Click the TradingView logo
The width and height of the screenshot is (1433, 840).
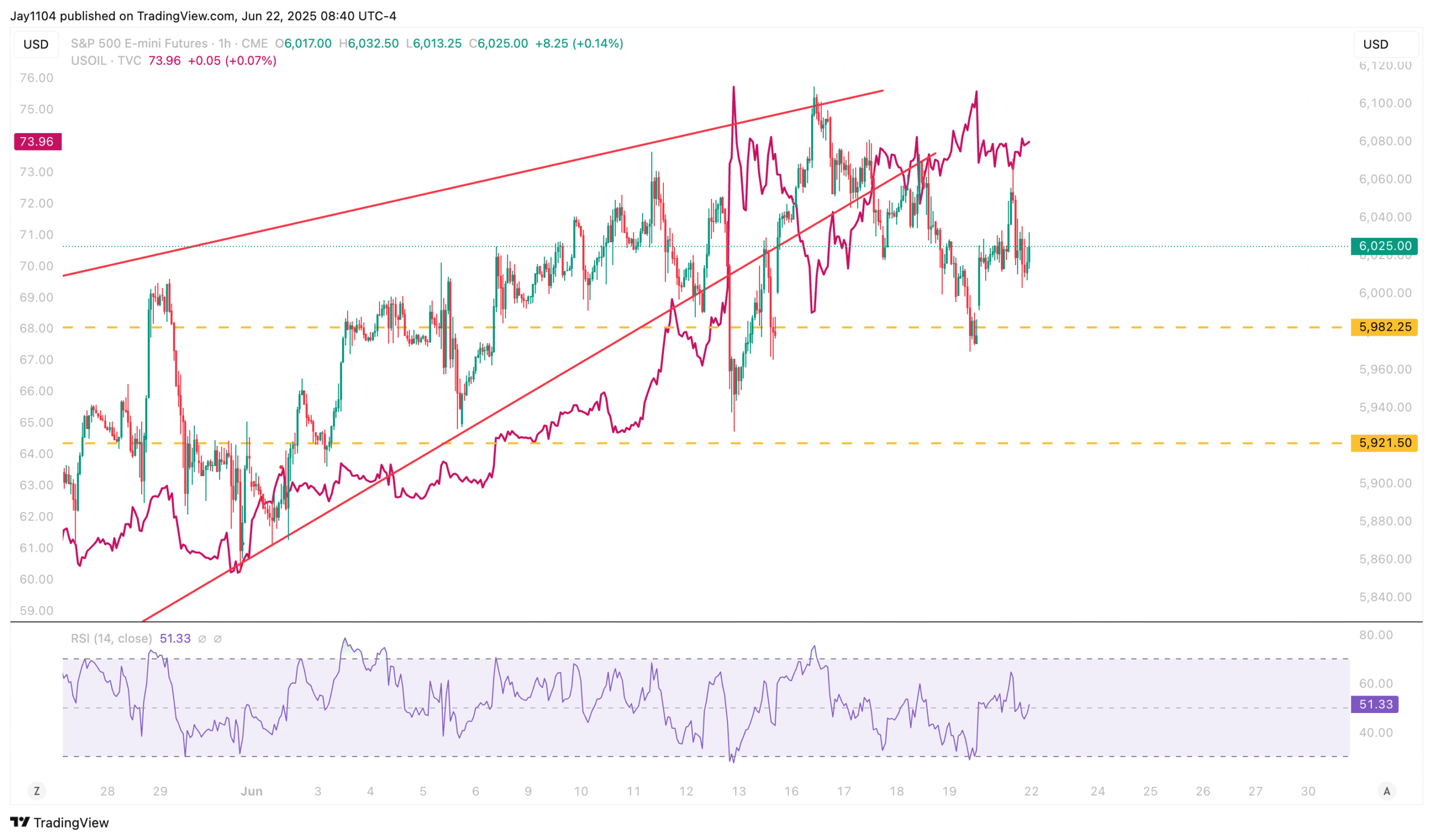pyautogui.click(x=59, y=823)
